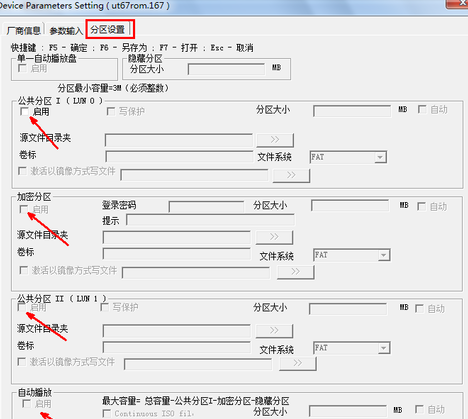Enable 单一自动播放盘 启用 checkbox

coord(22,69)
